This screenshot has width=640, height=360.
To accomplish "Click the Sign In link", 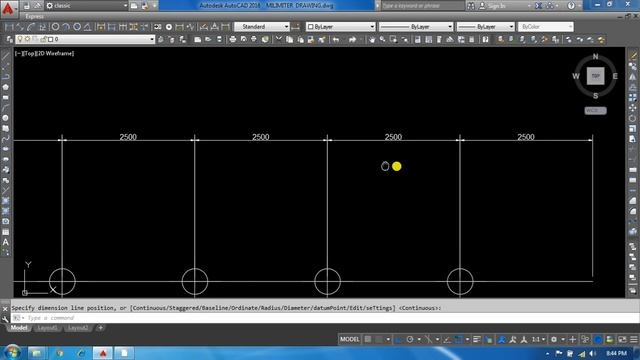I will coord(497,6).
